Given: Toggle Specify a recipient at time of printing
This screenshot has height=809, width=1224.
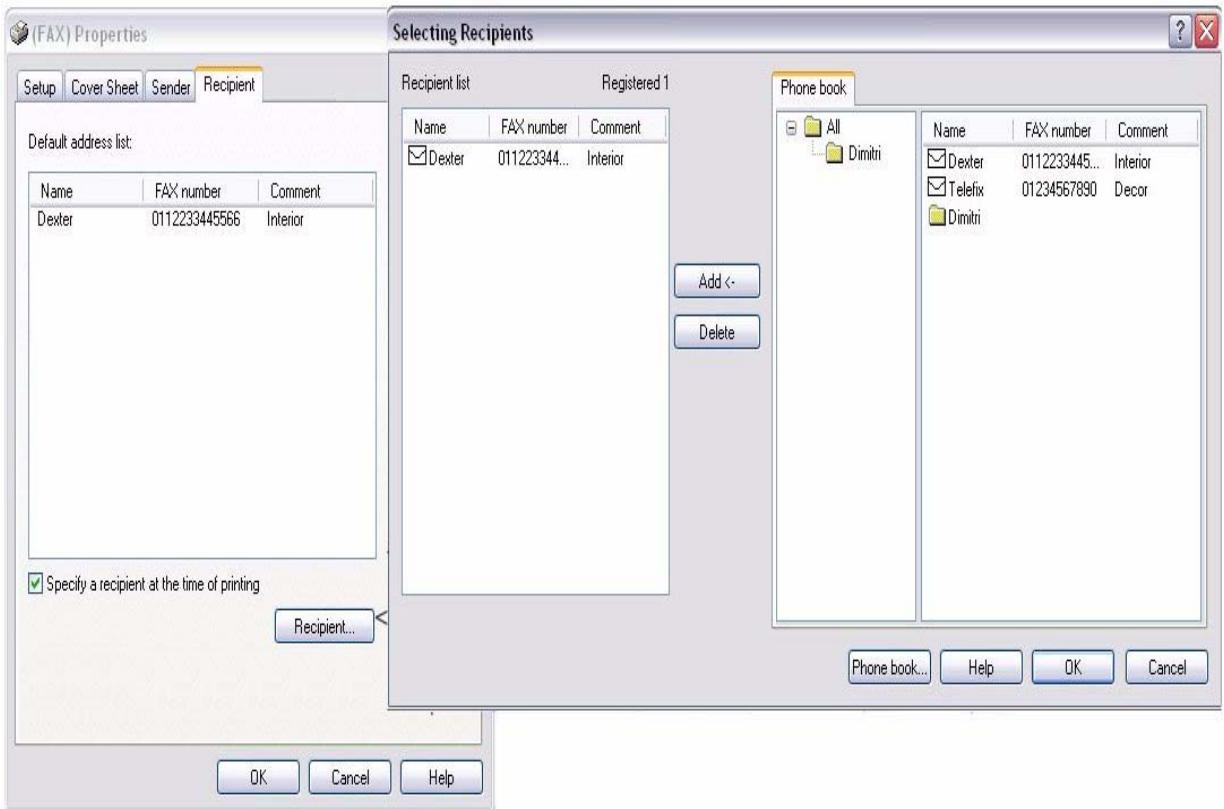Looking at the screenshot, I should (35, 583).
